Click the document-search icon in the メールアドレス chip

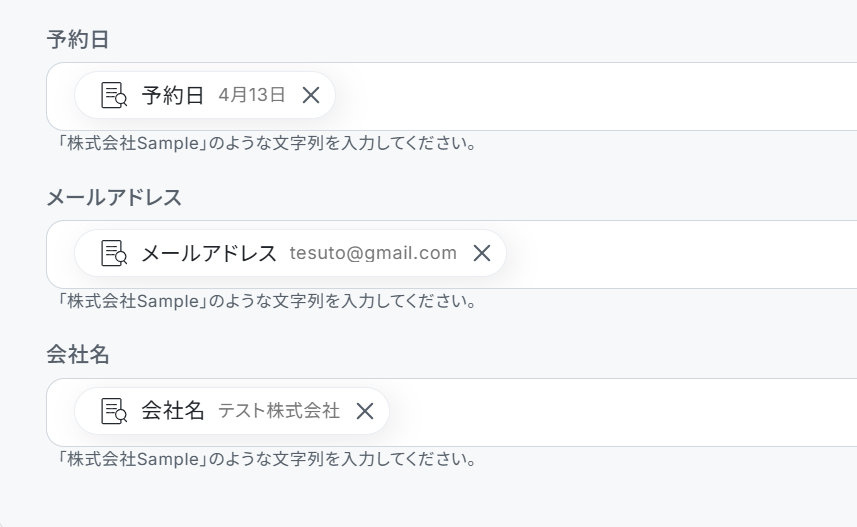(x=114, y=253)
